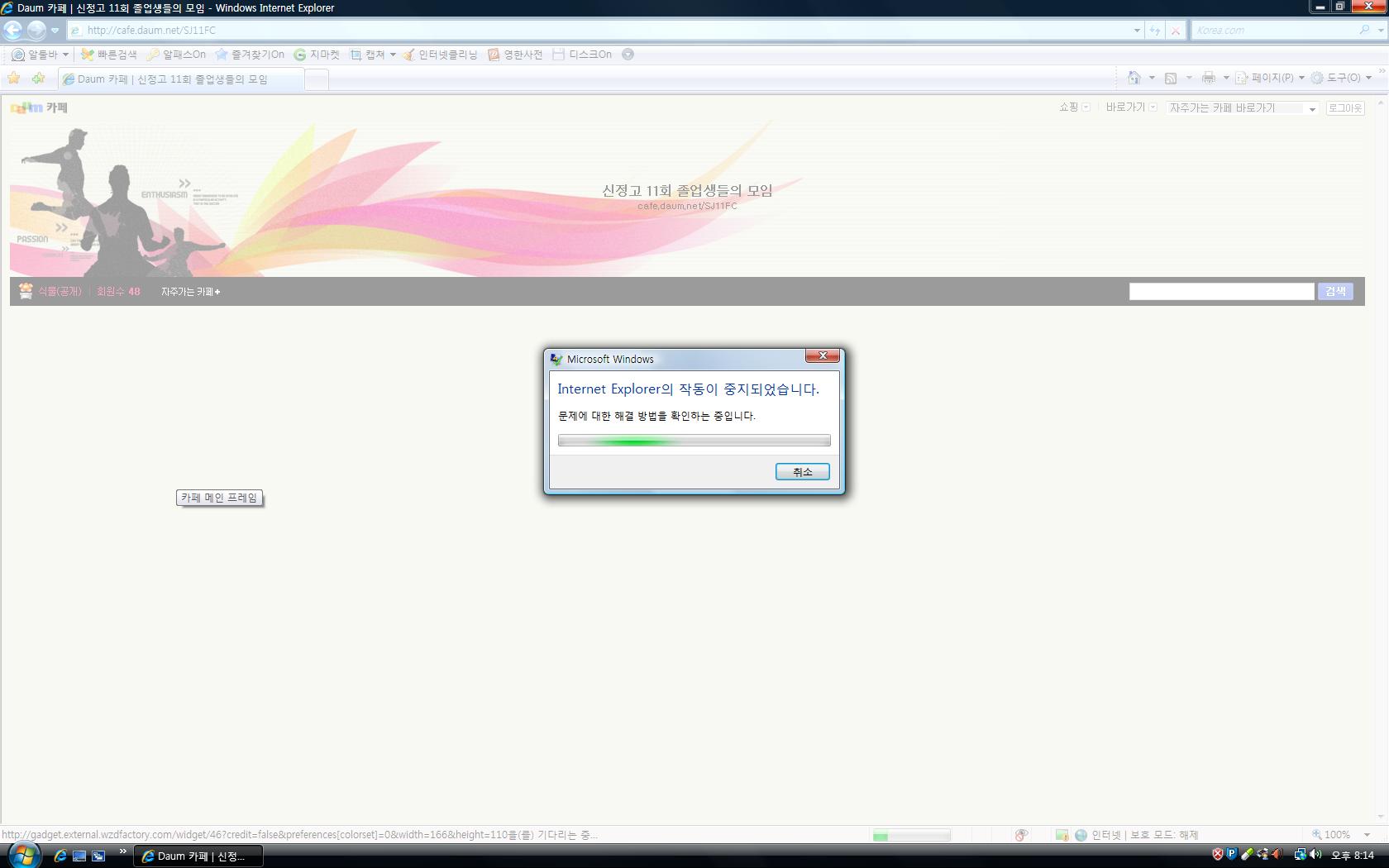Open a new blank tab

pyautogui.click(x=317, y=79)
